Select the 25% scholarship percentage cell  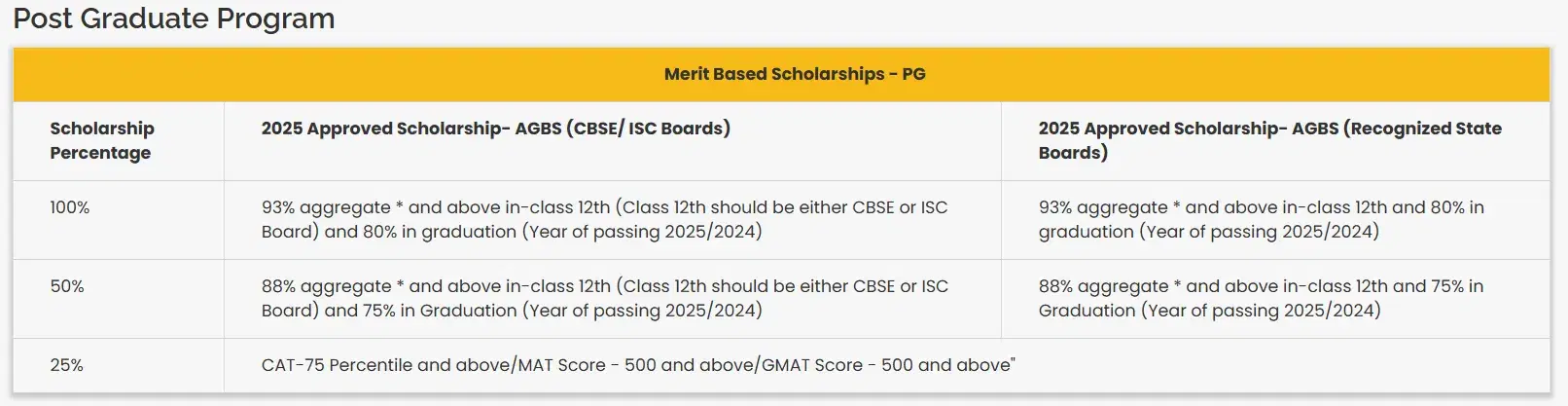pyautogui.click(x=67, y=365)
